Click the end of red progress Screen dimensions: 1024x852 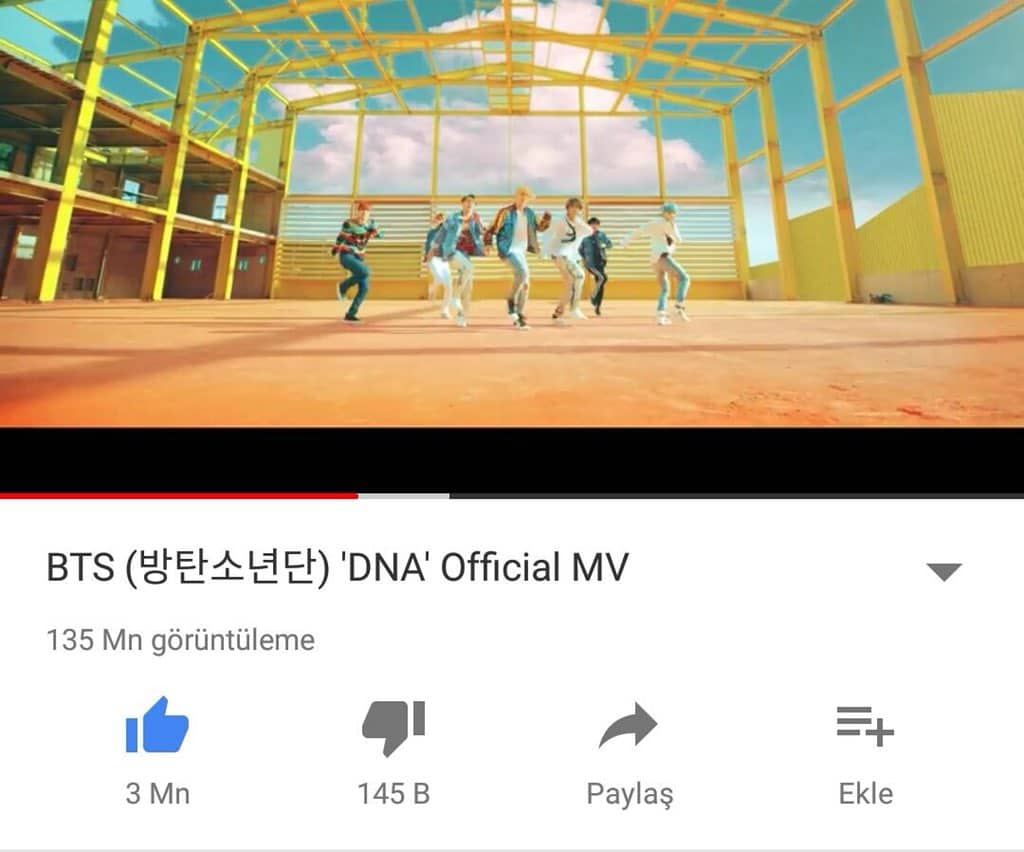358,496
